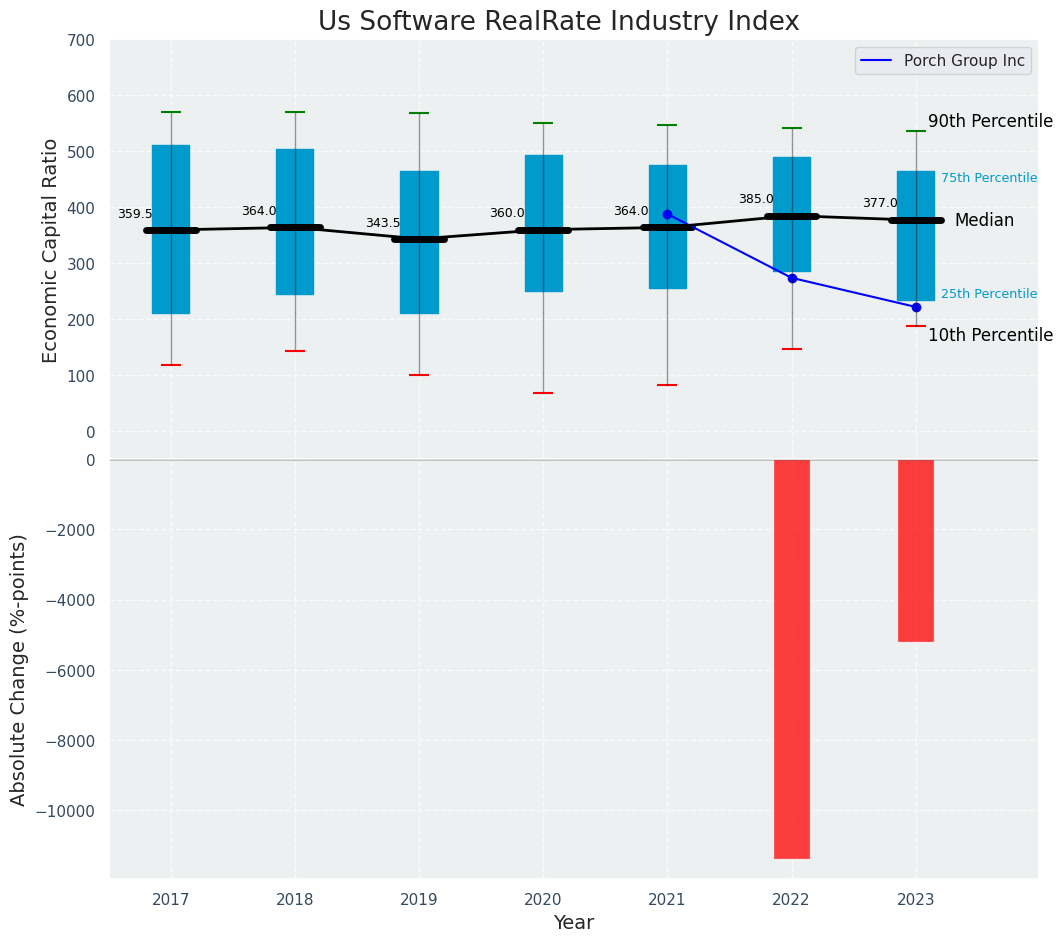1063x942 pixels.
Task: Click the Economic Capital Ratio axis label
Action: pyautogui.click(x=50, y=251)
